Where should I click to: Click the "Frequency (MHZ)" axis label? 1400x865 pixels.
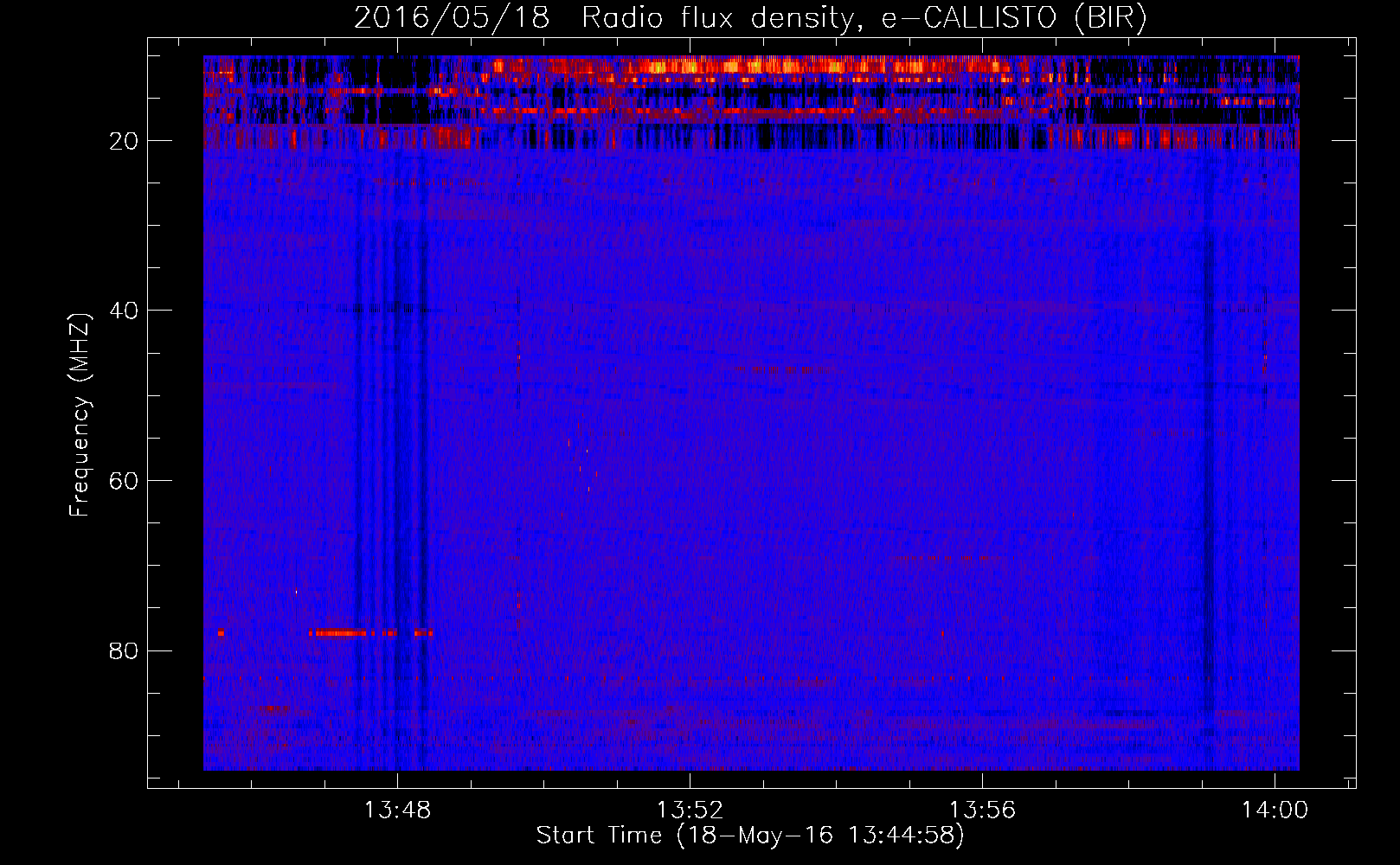[x=80, y=414]
